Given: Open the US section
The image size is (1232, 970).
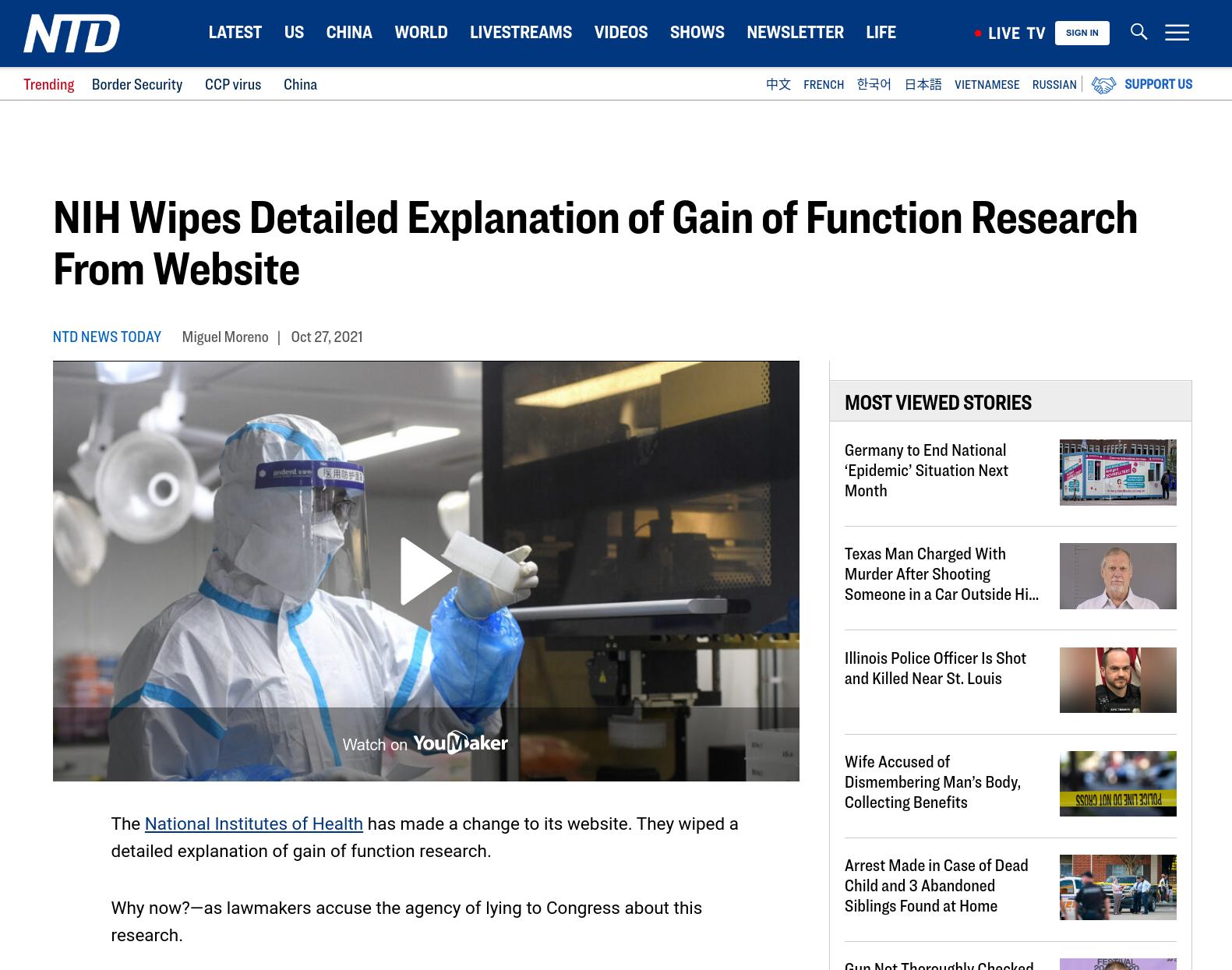Looking at the screenshot, I should pyautogui.click(x=294, y=32).
